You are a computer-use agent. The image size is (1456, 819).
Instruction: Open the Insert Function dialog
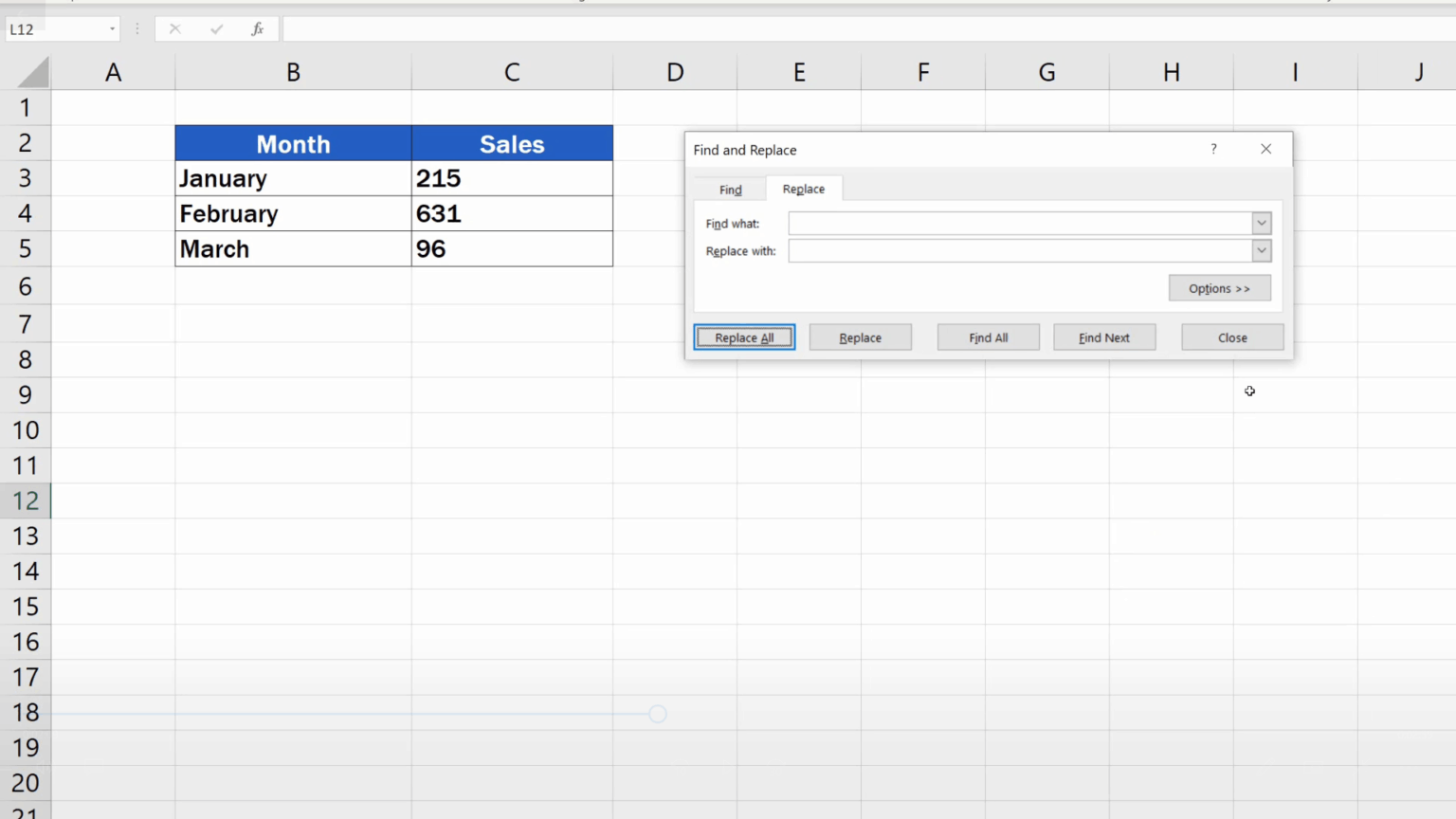(x=257, y=28)
